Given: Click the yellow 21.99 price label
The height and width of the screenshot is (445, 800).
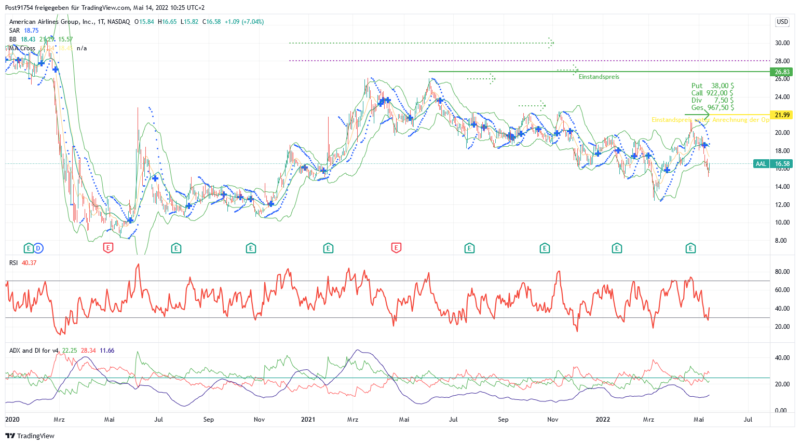Looking at the screenshot, I should (x=781, y=115).
